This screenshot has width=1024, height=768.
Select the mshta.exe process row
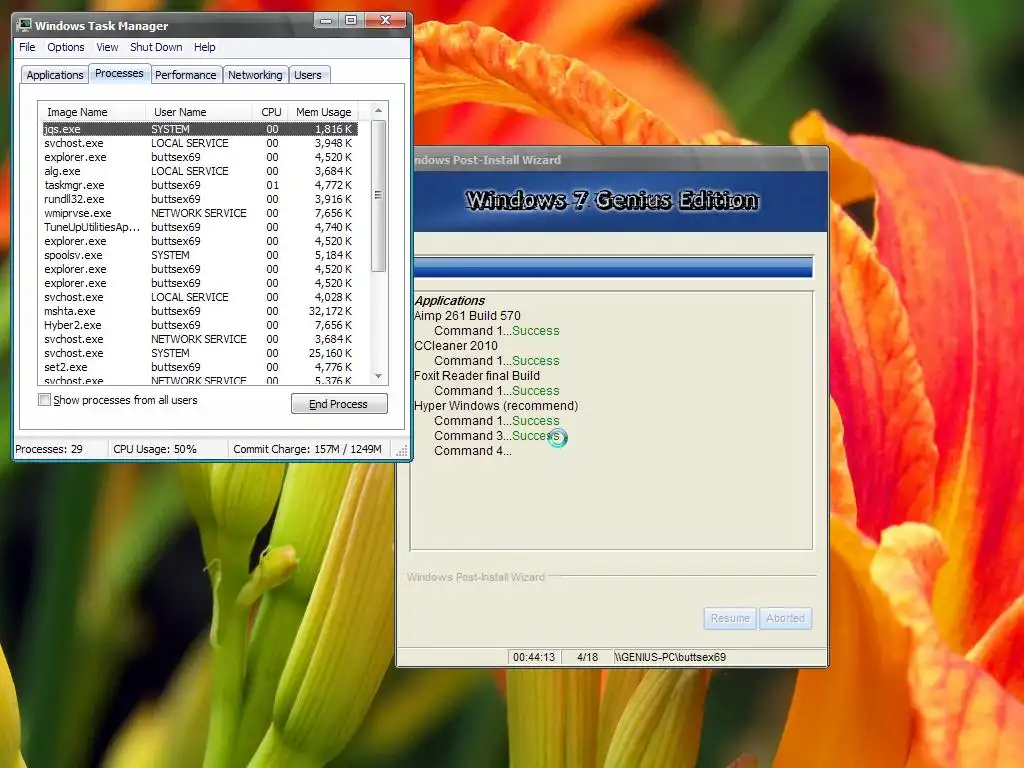click(x=200, y=312)
